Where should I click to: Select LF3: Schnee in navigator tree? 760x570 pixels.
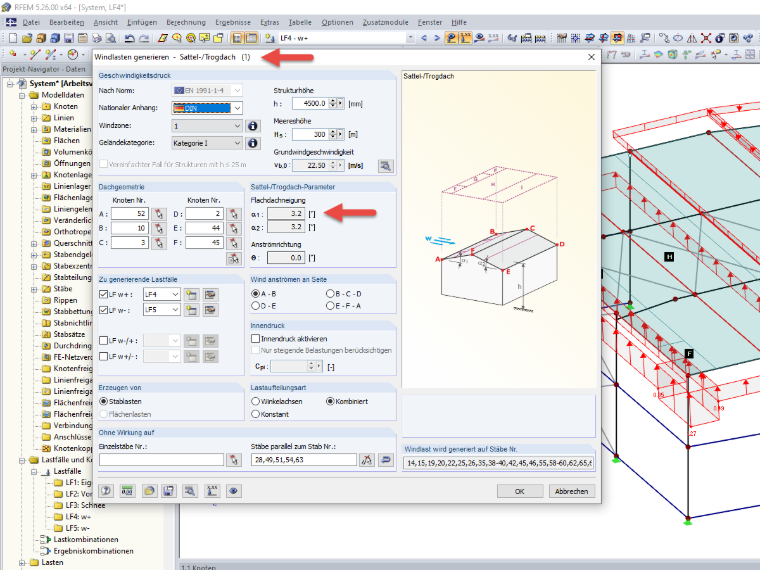85,505
